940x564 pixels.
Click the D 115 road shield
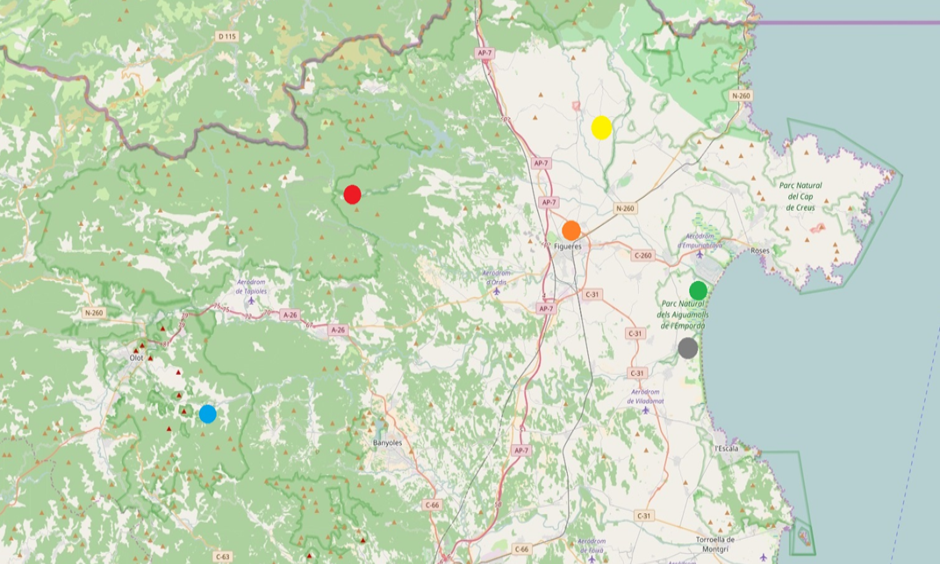[227, 37]
